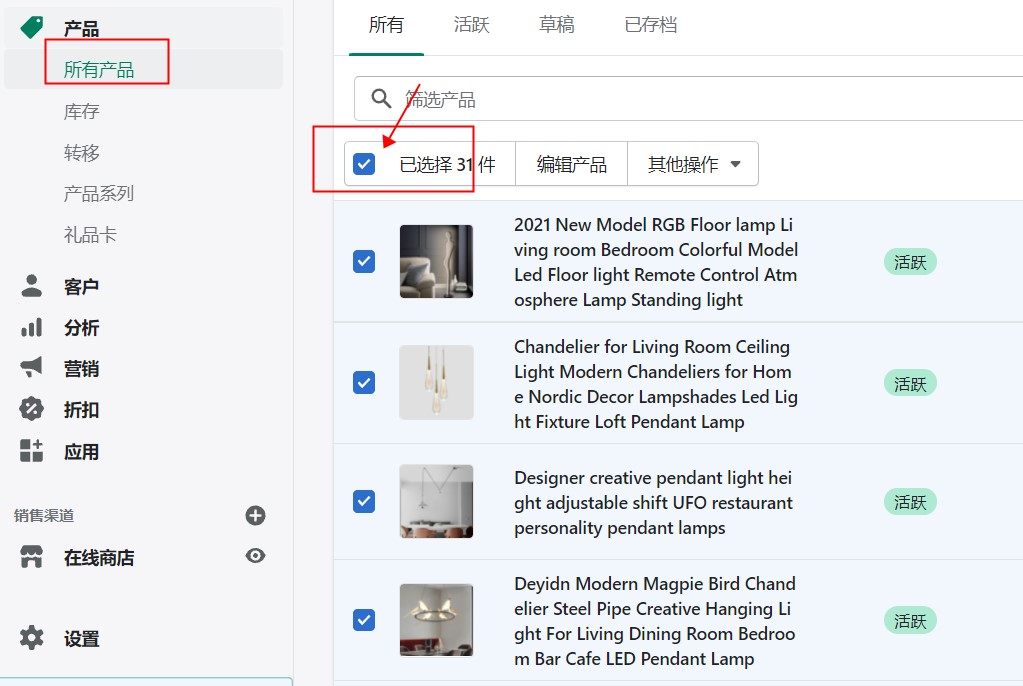This screenshot has height=686, width=1023.
Task: Click the Online Store storefront icon
Action: point(31,557)
